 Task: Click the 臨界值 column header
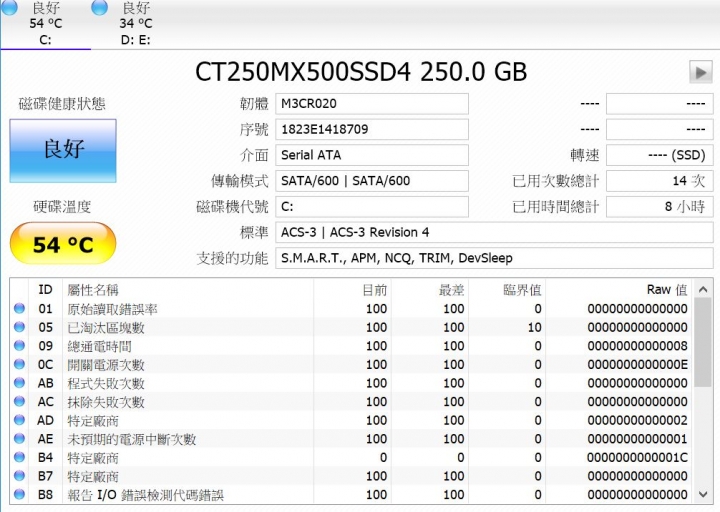[507, 290]
